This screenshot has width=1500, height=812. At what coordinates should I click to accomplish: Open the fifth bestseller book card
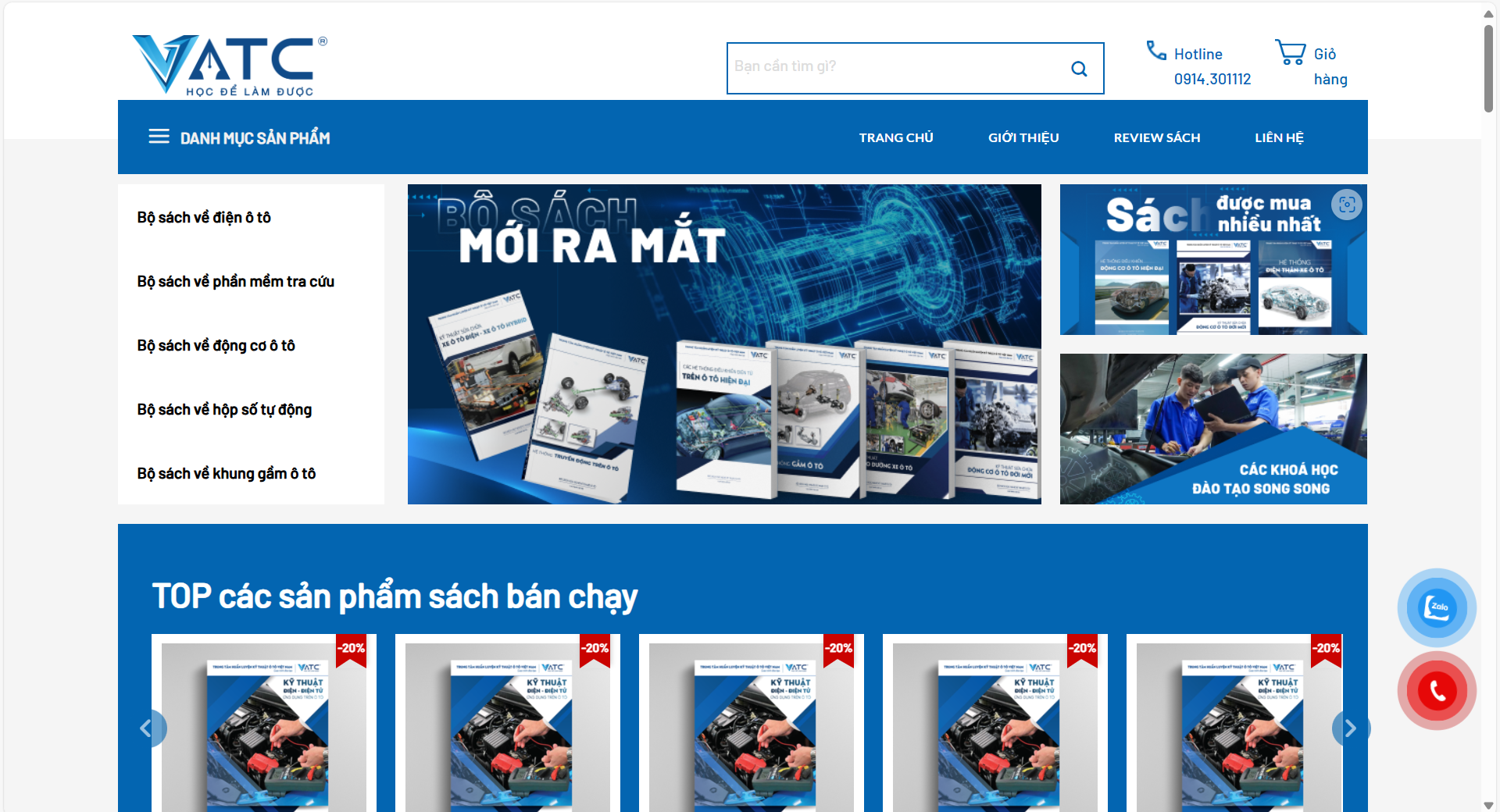pos(1234,723)
